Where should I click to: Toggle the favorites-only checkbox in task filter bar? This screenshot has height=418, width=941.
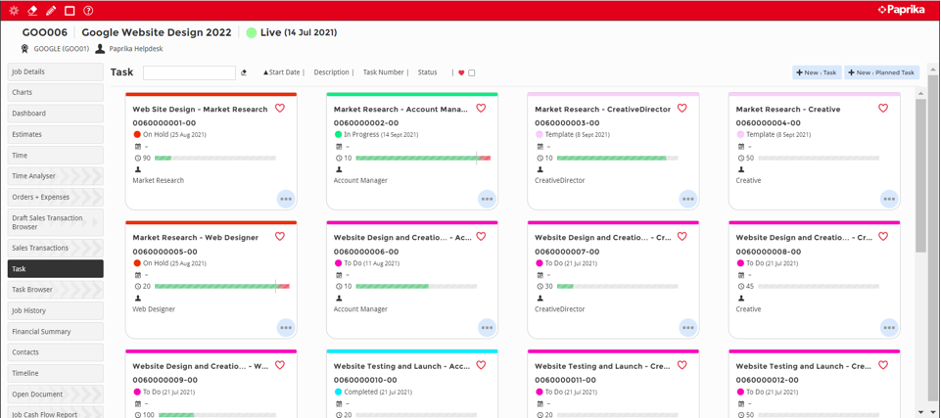472,73
